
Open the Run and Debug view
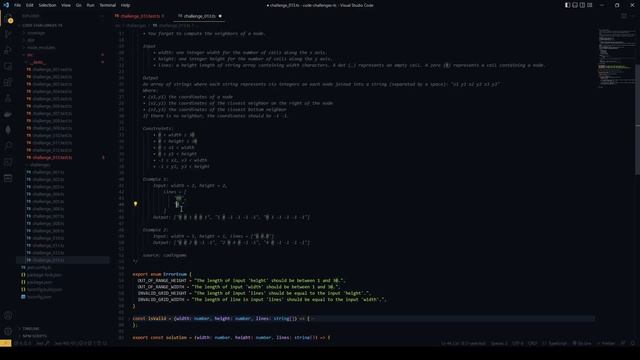[8, 50]
